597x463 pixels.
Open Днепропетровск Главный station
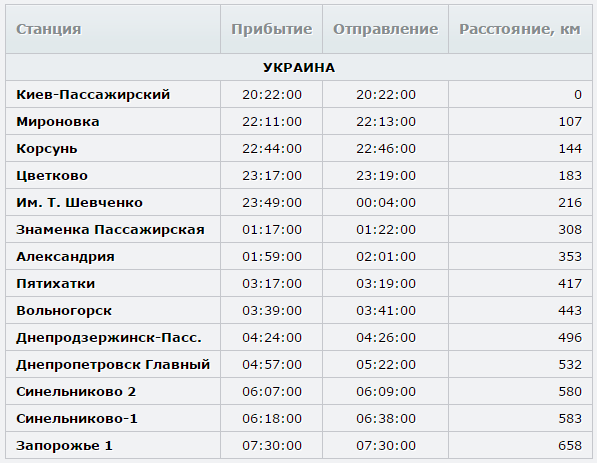113,365
